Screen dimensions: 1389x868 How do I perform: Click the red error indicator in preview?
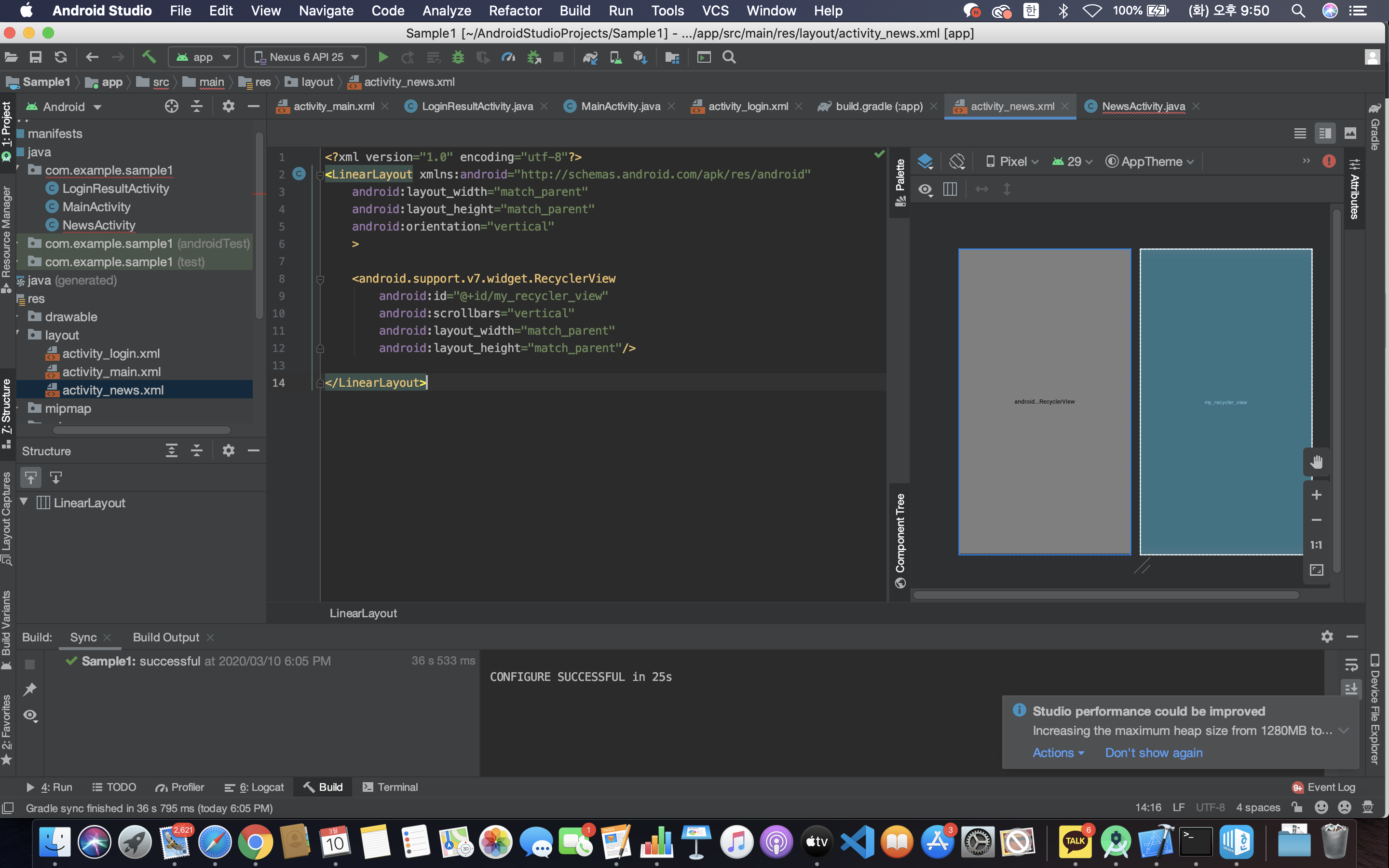[1329, 162]
